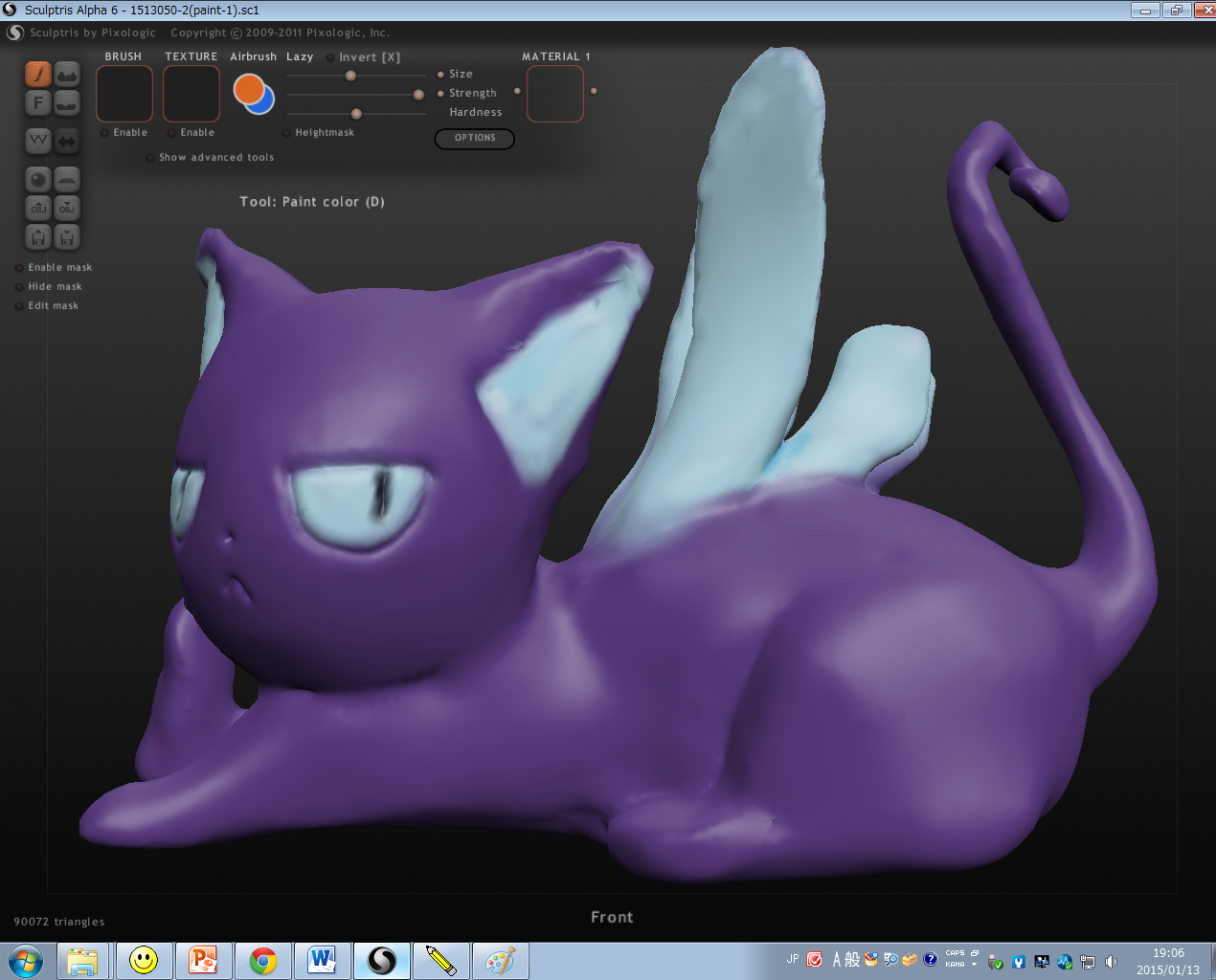Click the BRUSH image slot
This screenshot has width=1216, height=980.
click(x=124, y=94)
